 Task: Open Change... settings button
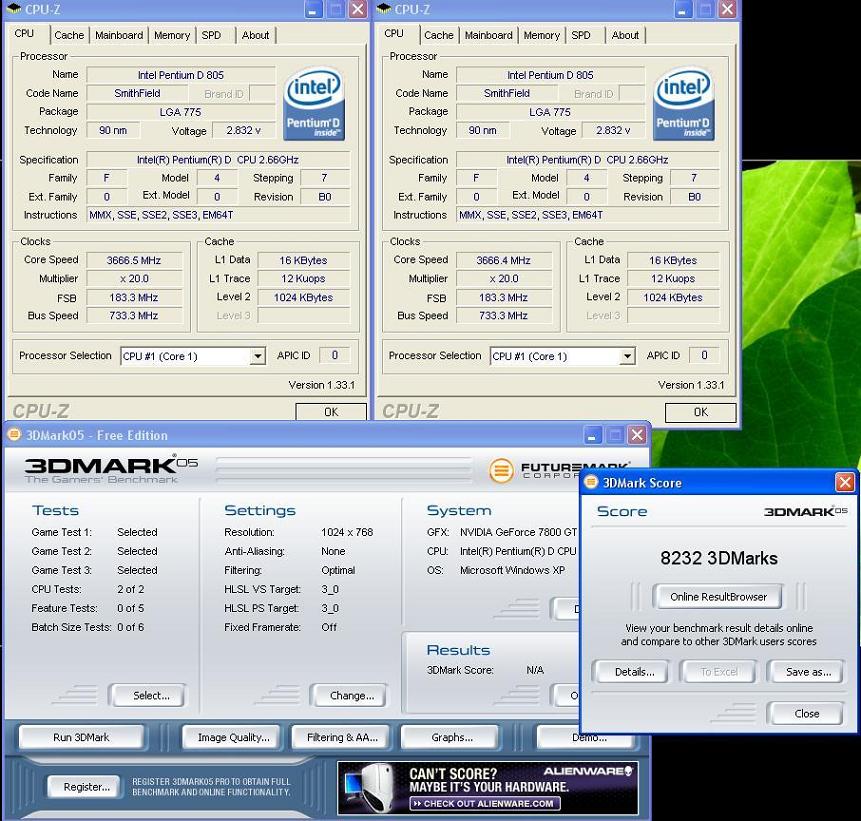click(x=349, y=696)
